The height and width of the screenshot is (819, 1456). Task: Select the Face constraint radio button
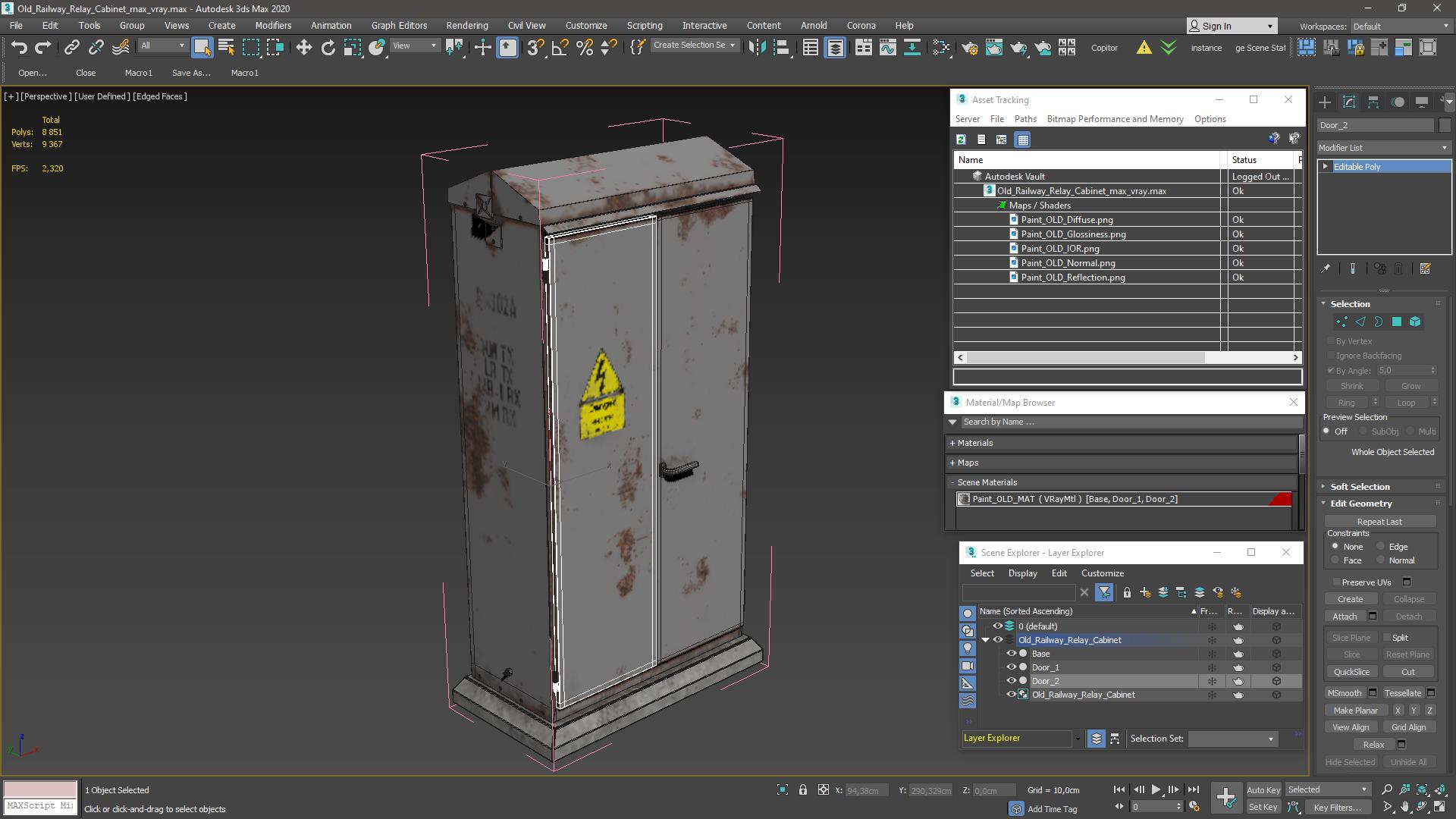point(1335,560)
